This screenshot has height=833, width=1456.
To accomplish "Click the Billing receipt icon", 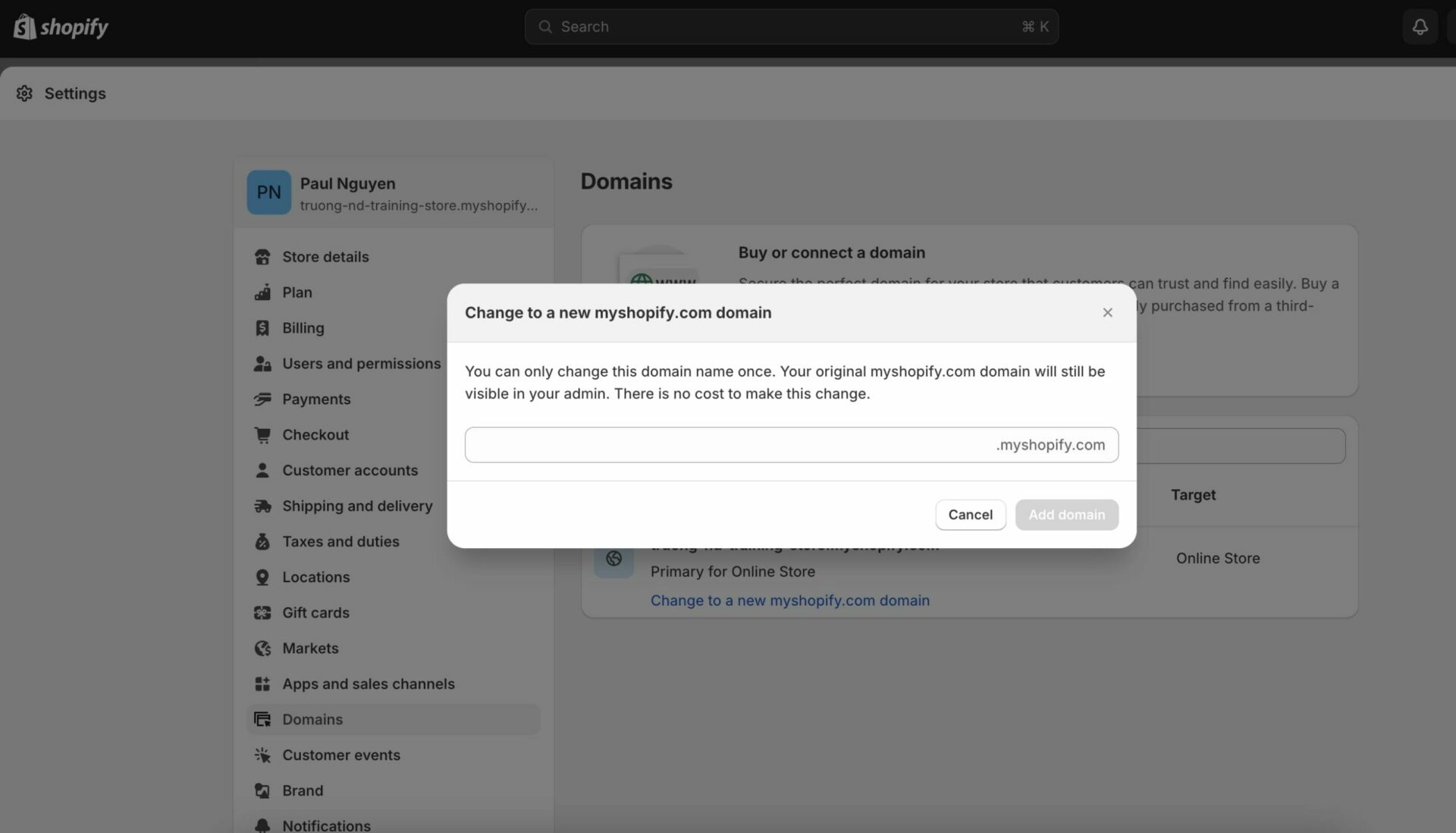I will coord(262,328).
